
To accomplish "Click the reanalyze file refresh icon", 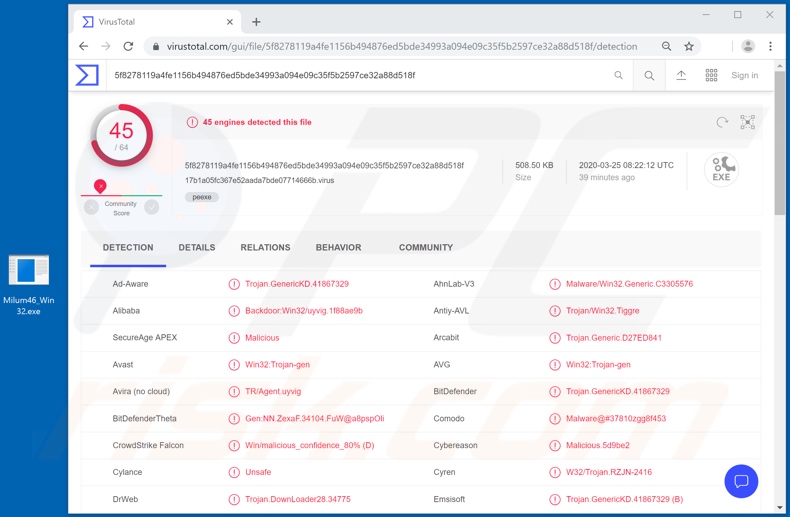I will point(722,122).
